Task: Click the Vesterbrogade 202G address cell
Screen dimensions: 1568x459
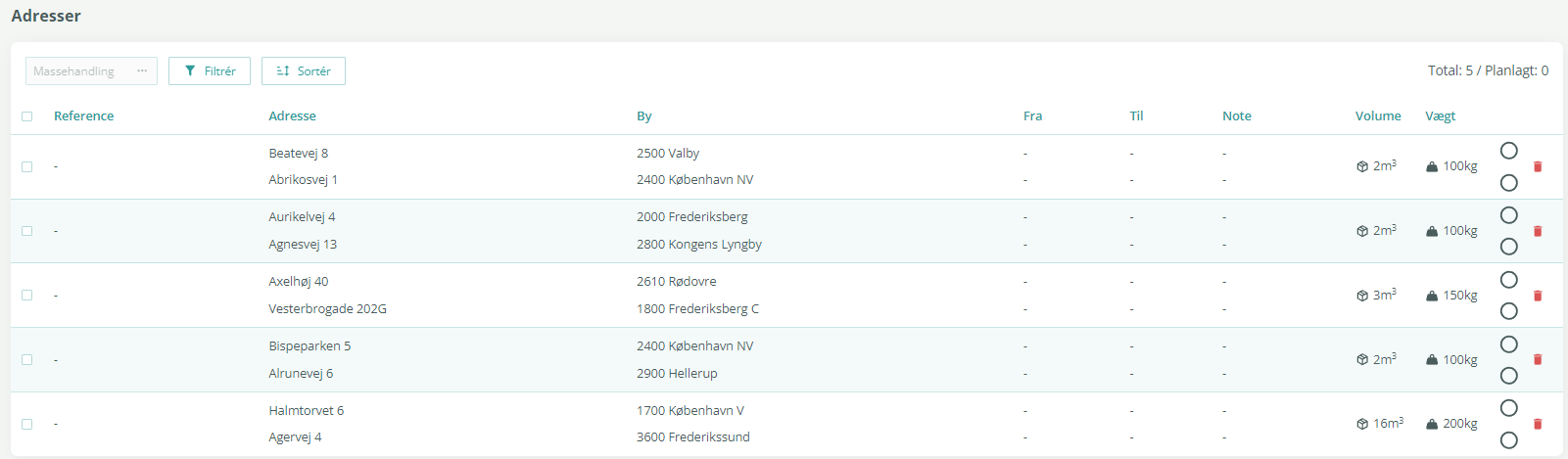Action: tap(327, 308)
